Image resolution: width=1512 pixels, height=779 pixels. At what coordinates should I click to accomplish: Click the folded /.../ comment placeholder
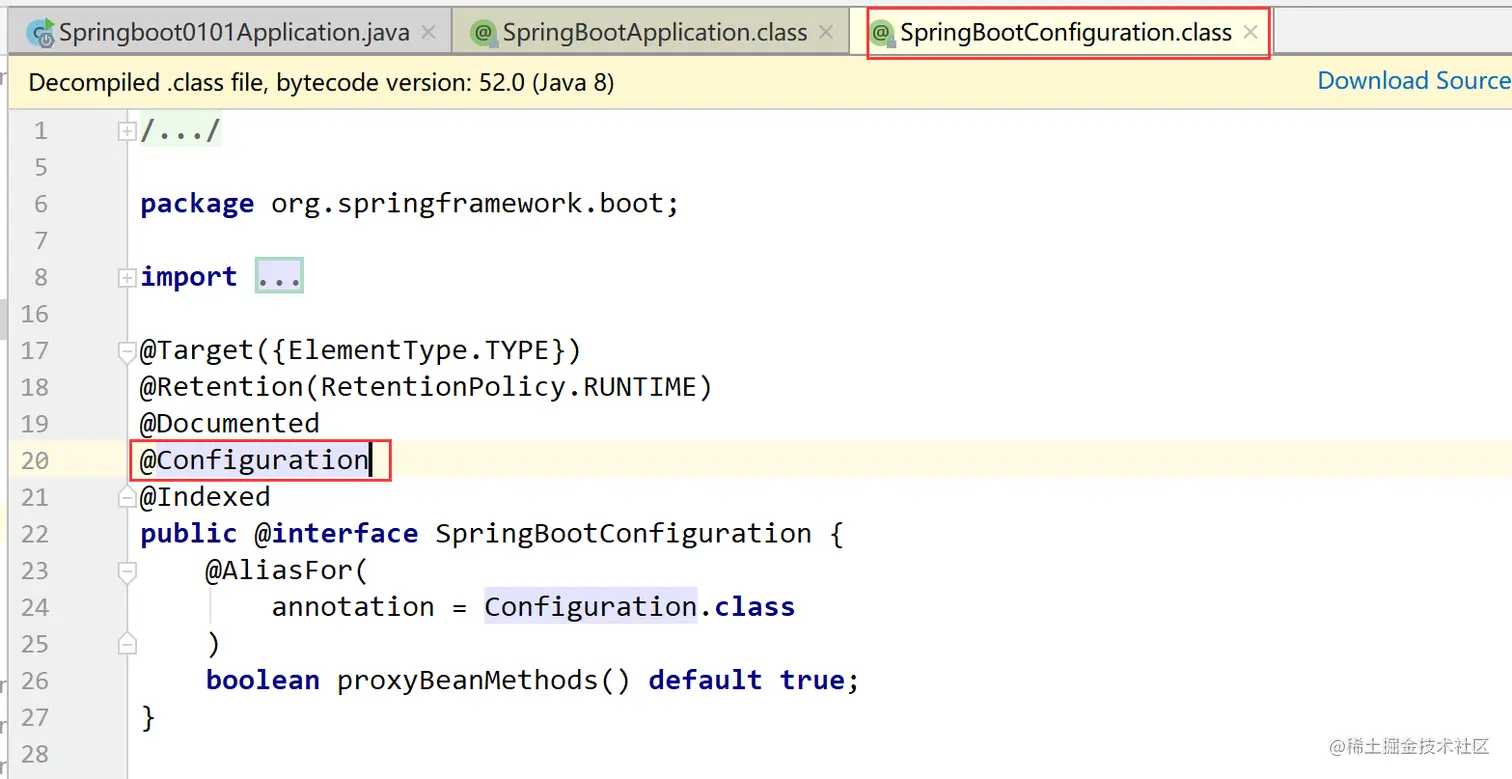pyautogui.click(x=180, y=131)
